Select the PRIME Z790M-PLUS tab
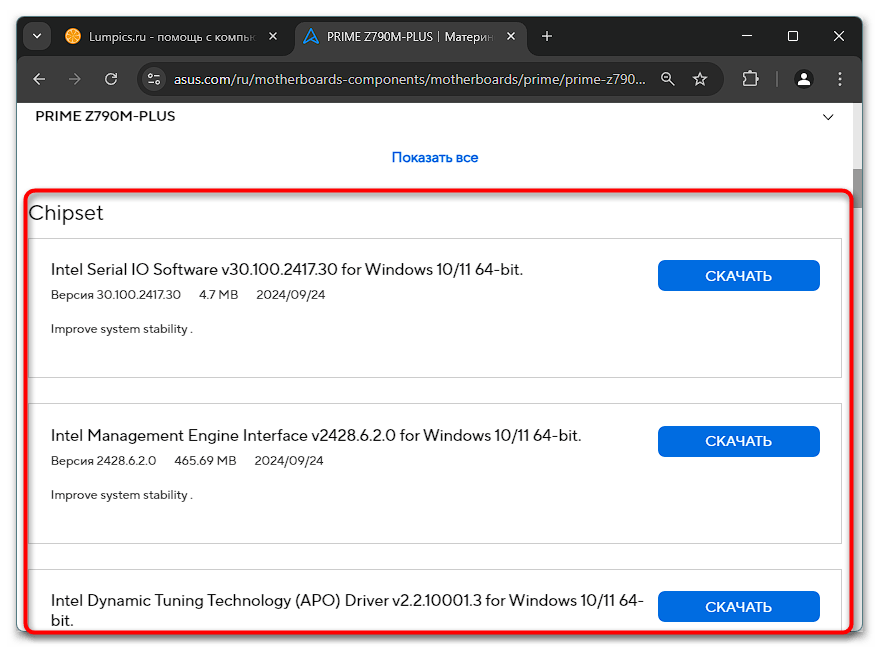 coord(410,37)
